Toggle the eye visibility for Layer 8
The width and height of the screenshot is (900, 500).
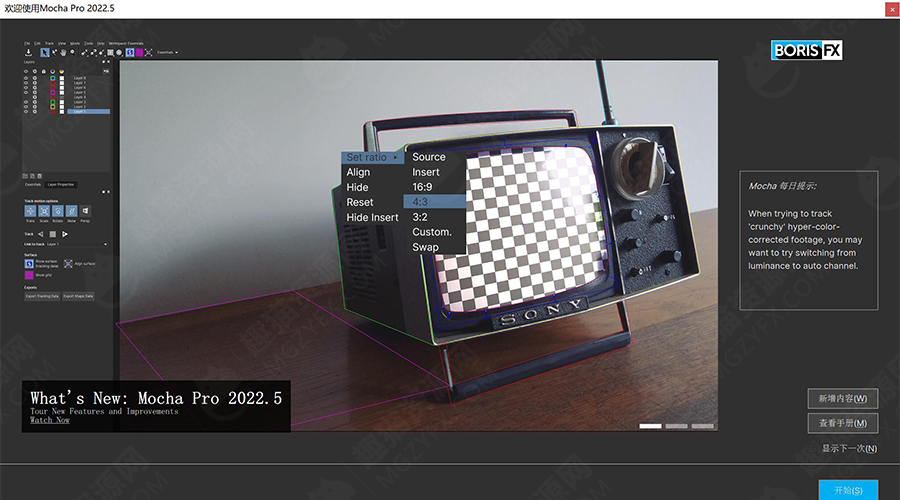(x=26, y=78)
